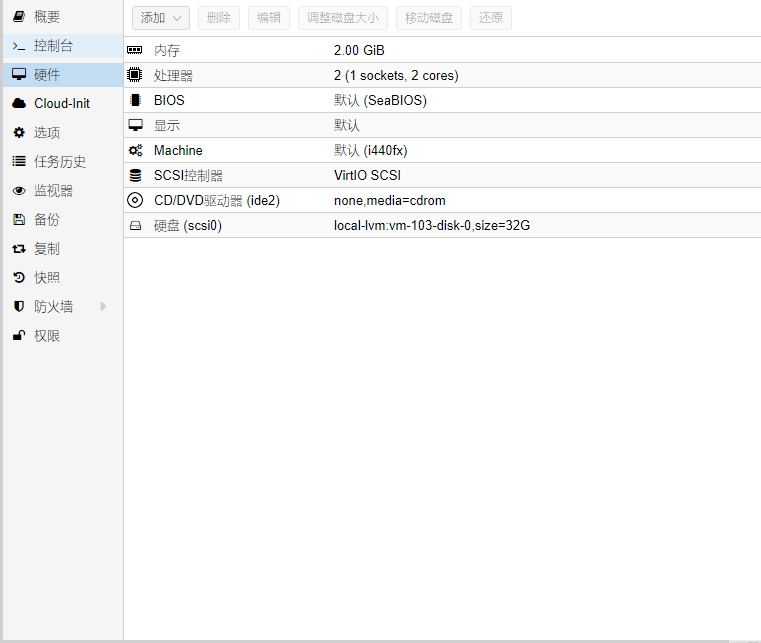Select the 显示 row label

[x=166, y=126]
